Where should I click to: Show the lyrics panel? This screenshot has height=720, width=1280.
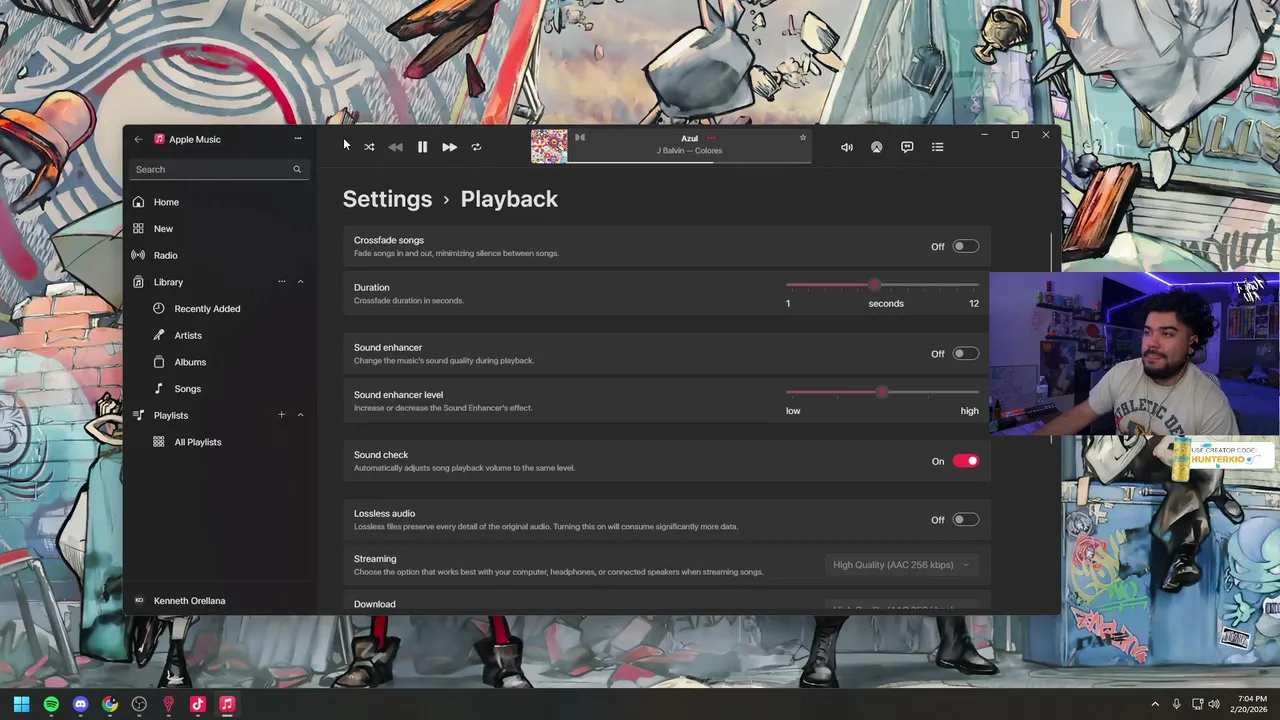[907, 147]
